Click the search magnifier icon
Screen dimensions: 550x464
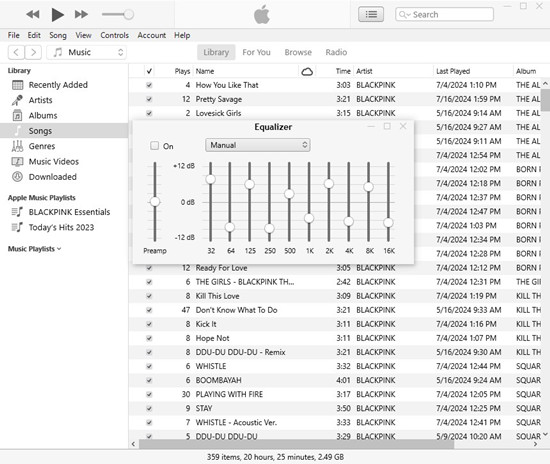pos(403,14)
